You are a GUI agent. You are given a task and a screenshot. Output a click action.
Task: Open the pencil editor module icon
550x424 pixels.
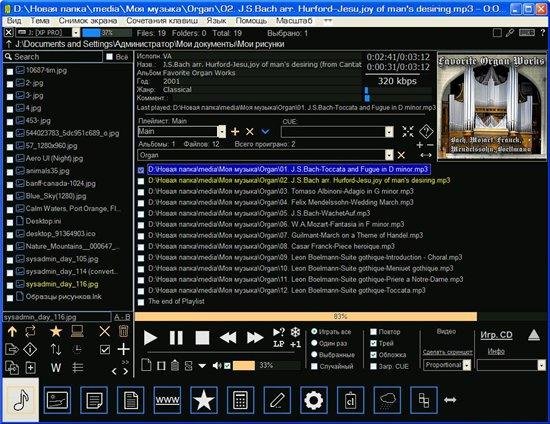click(277, 400)
